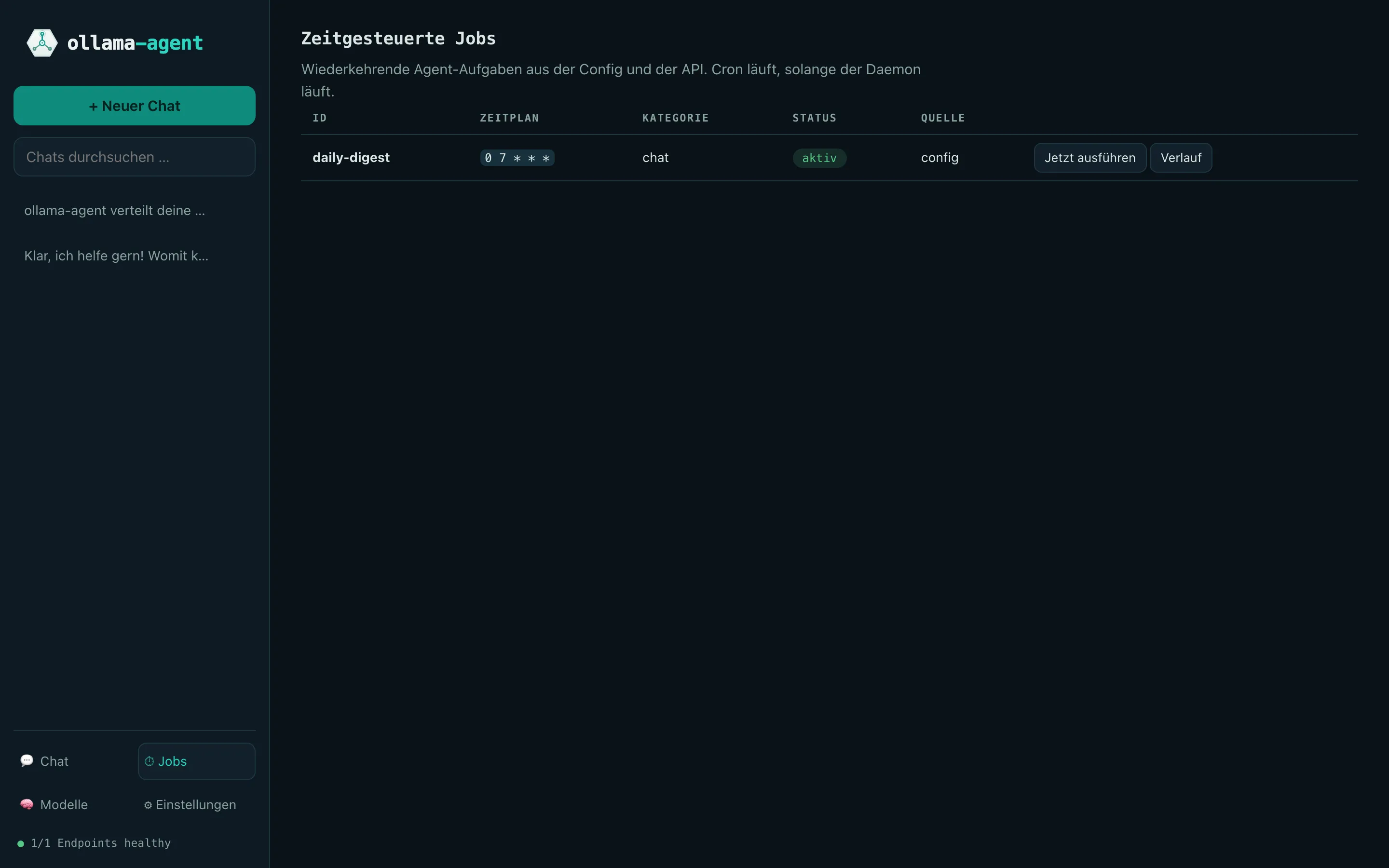The height and width of the screenshot is (868, 1389).
Task: Start a new chat with Neuer Chat
Action: 134,106
